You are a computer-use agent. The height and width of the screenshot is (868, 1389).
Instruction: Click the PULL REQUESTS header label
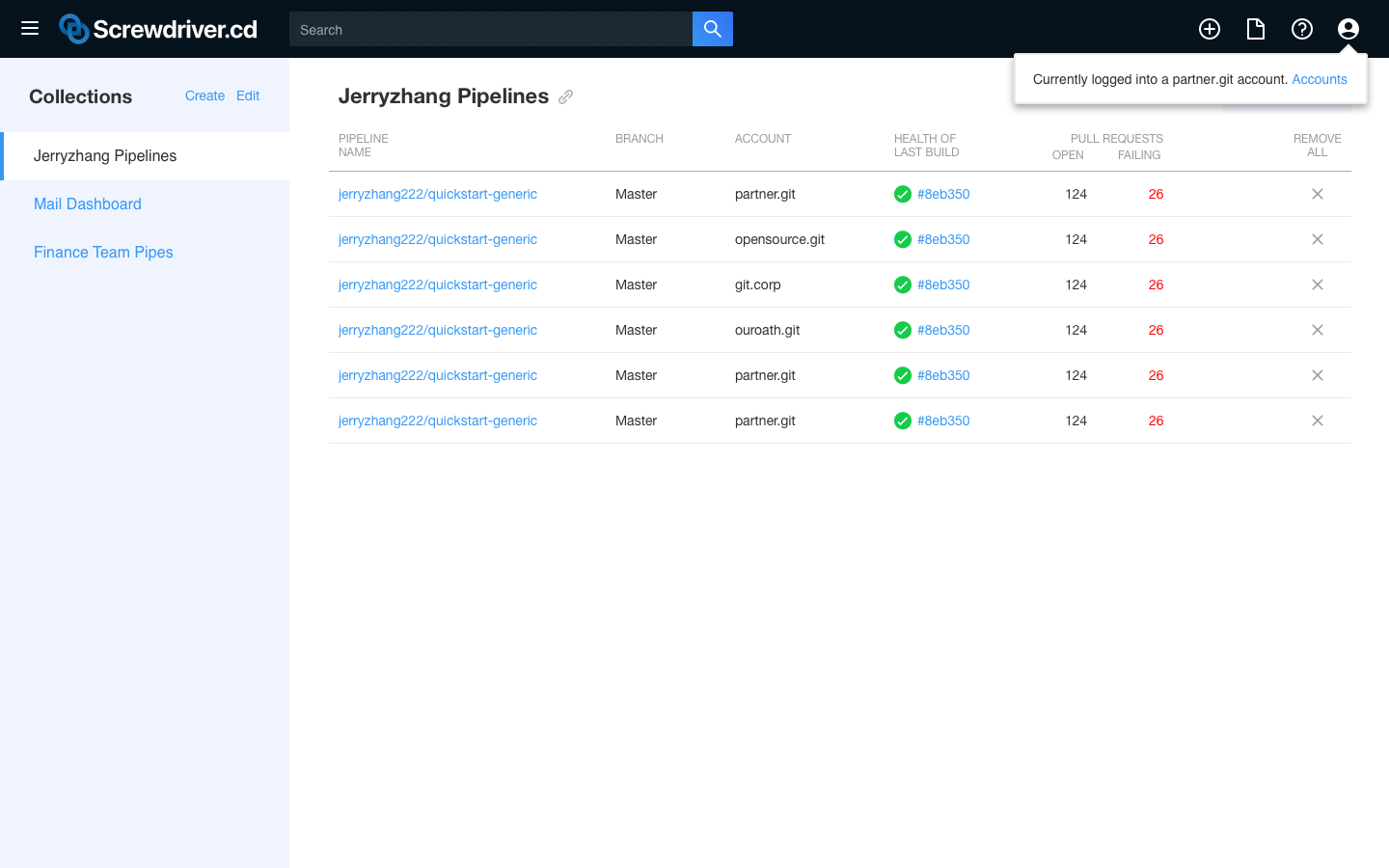coord(1117,139)
